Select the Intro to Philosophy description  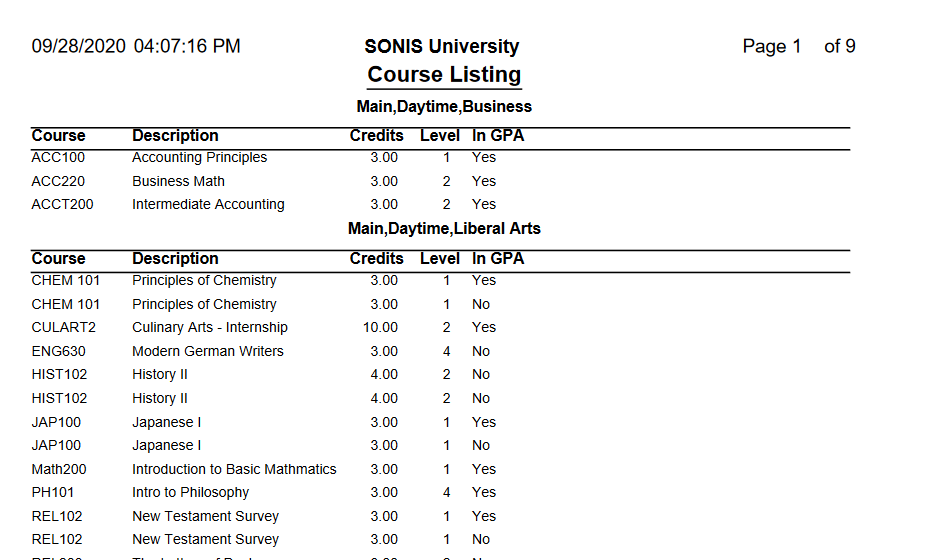[x=191, y=493]
